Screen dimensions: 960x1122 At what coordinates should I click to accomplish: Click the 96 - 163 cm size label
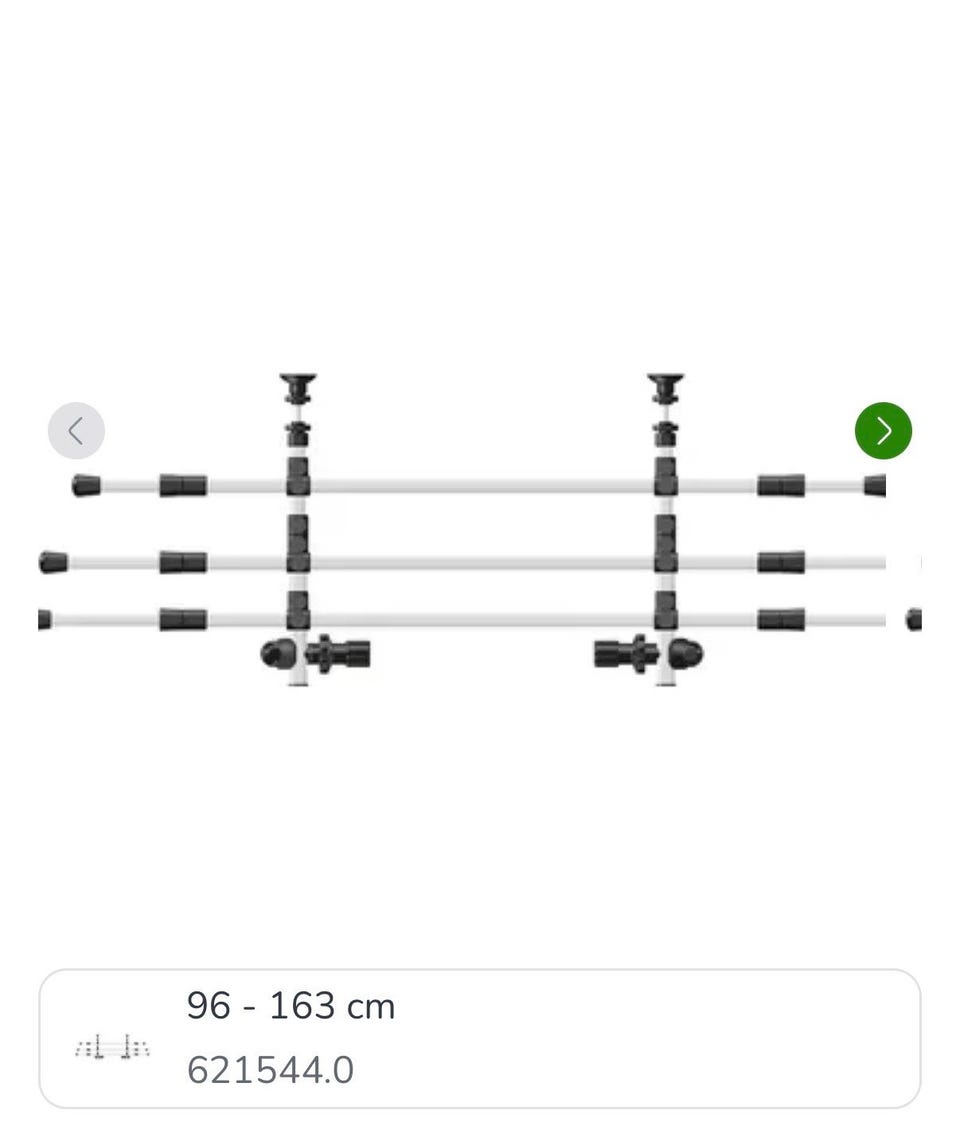click(290, 1006)
